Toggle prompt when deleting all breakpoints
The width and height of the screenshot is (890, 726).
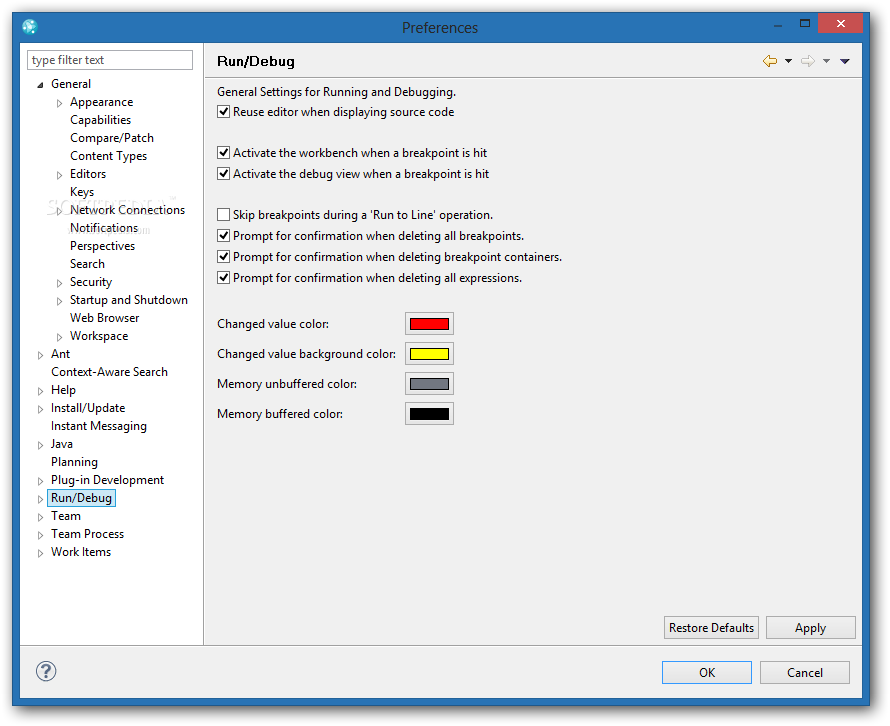click(224, 236)
